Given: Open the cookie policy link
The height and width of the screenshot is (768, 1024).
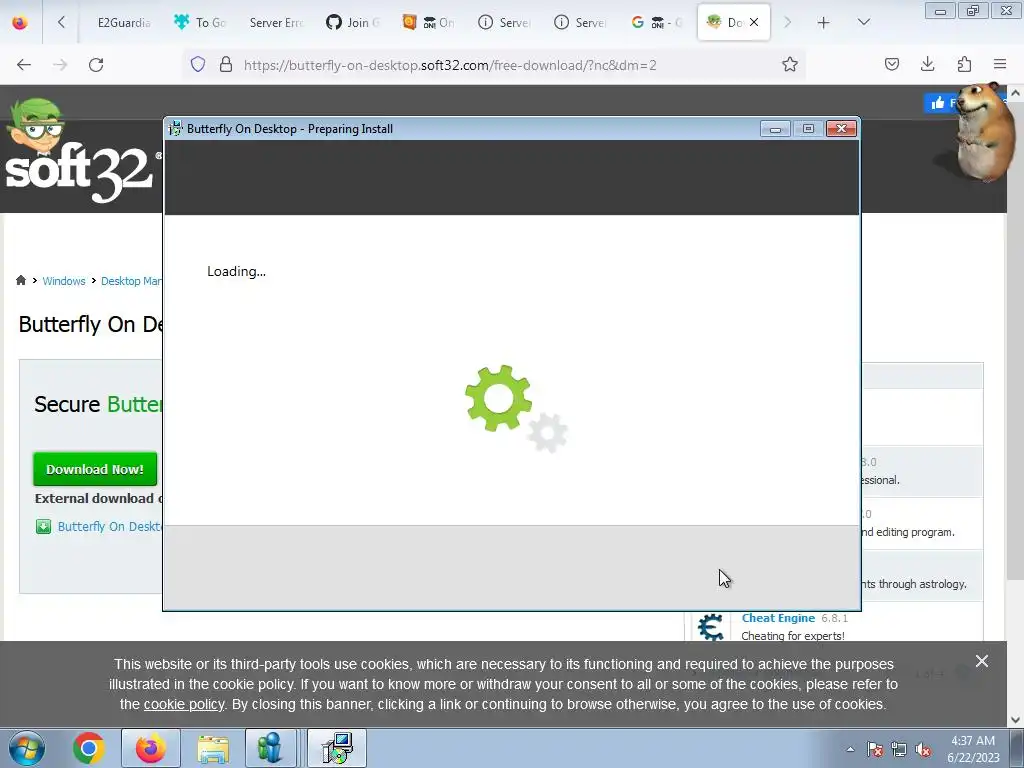Looking at the screenshot, I should click(184, 705).
